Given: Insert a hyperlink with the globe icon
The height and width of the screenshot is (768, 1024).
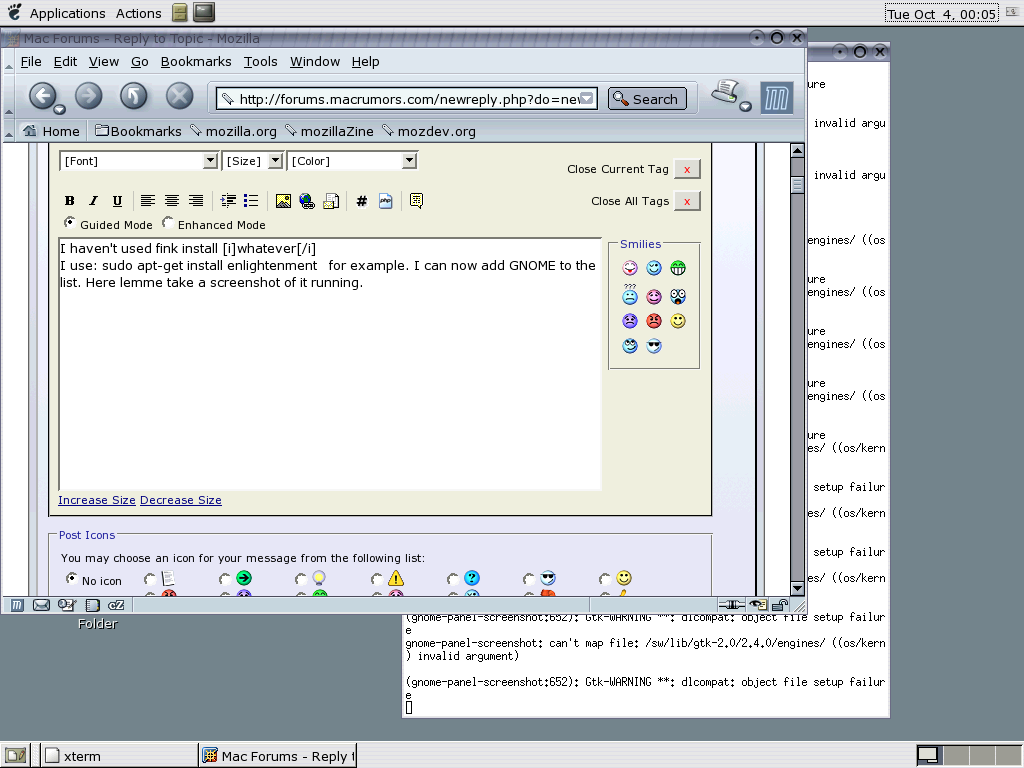Looking at the screenshot, I should (307, 201).
